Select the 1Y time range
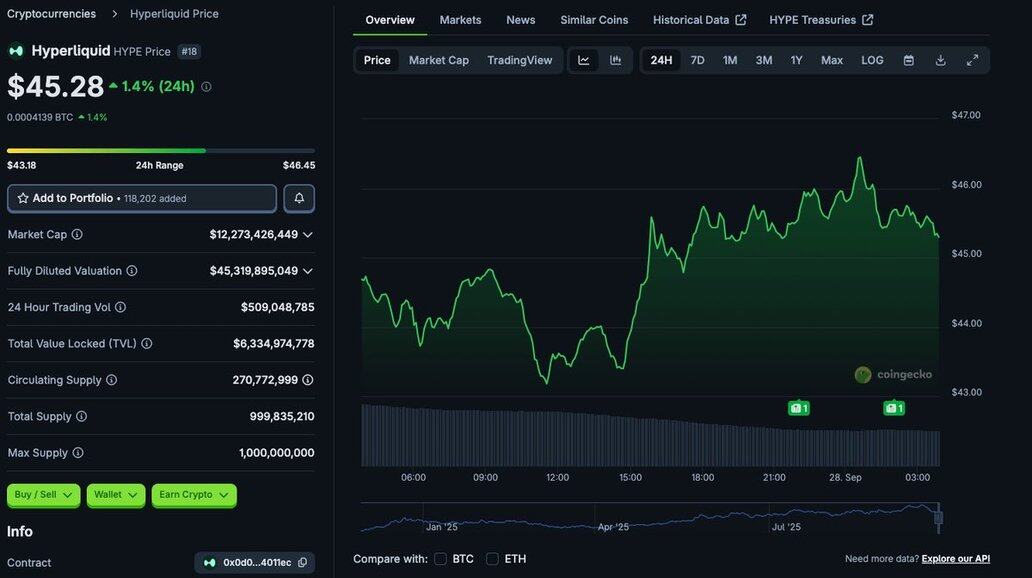 [x=796, y=60]
